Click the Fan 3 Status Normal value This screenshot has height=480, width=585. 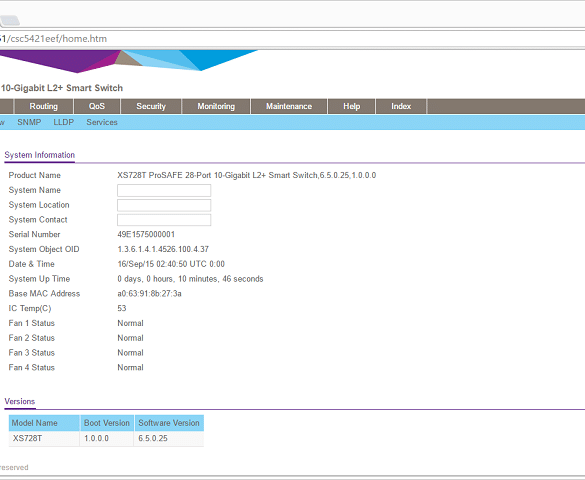click(x=130, y=353)
